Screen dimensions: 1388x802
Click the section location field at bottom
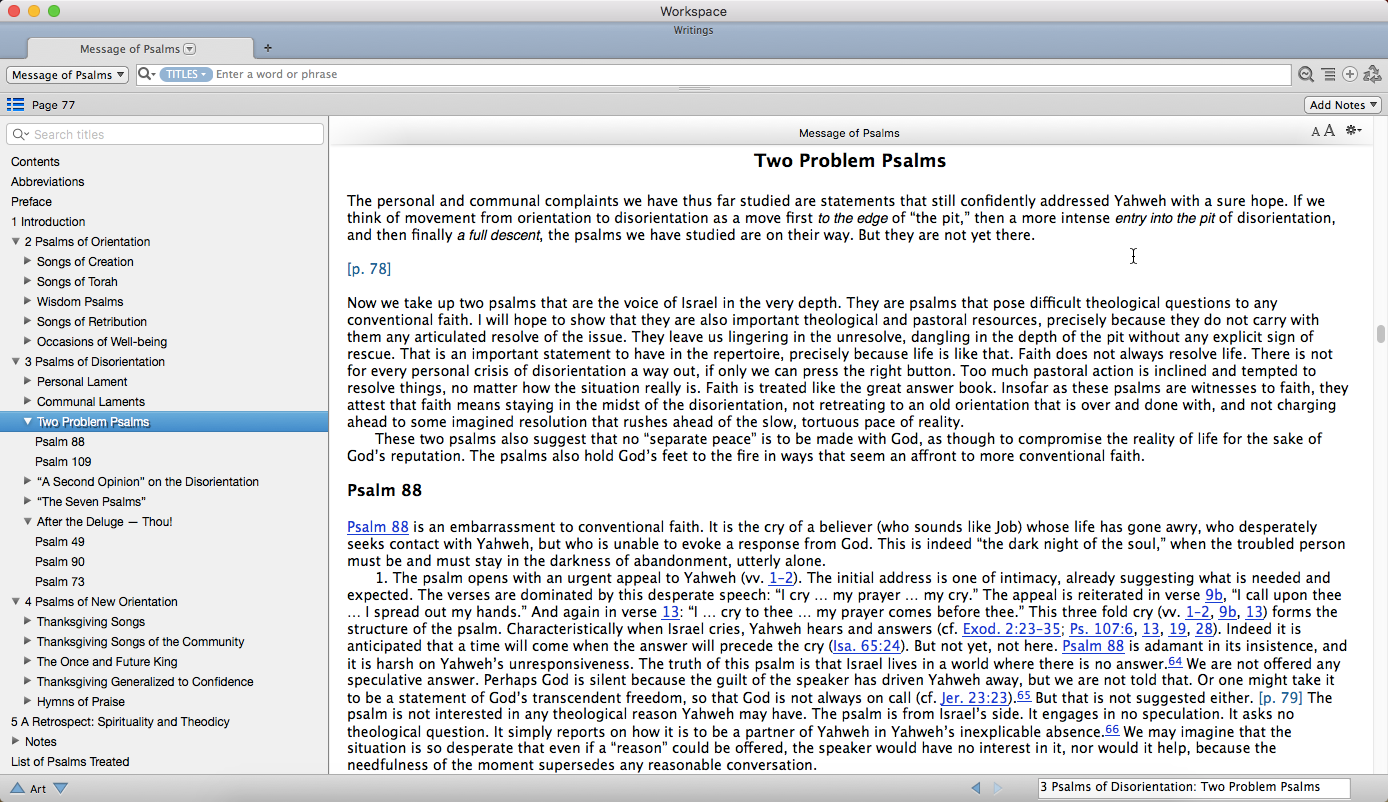[1194, 788]
